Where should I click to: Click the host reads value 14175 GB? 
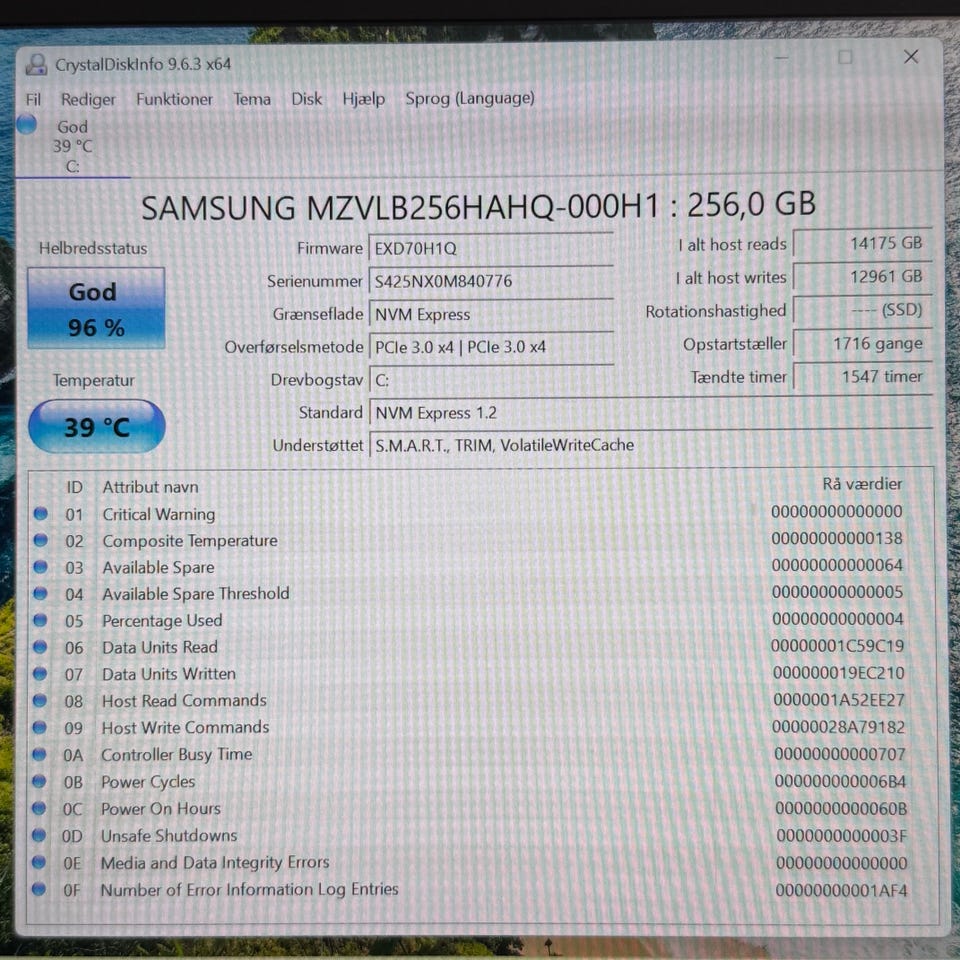coord(863,243)
